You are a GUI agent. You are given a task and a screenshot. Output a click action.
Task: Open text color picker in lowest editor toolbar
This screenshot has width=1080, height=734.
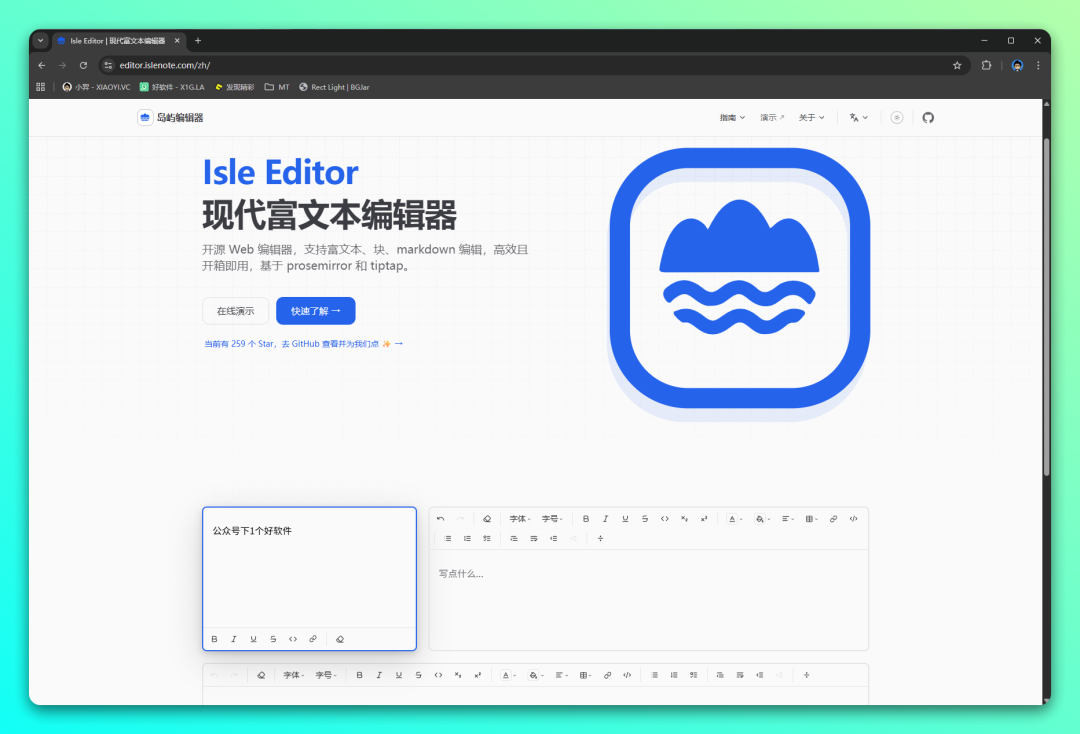(509, 675)
